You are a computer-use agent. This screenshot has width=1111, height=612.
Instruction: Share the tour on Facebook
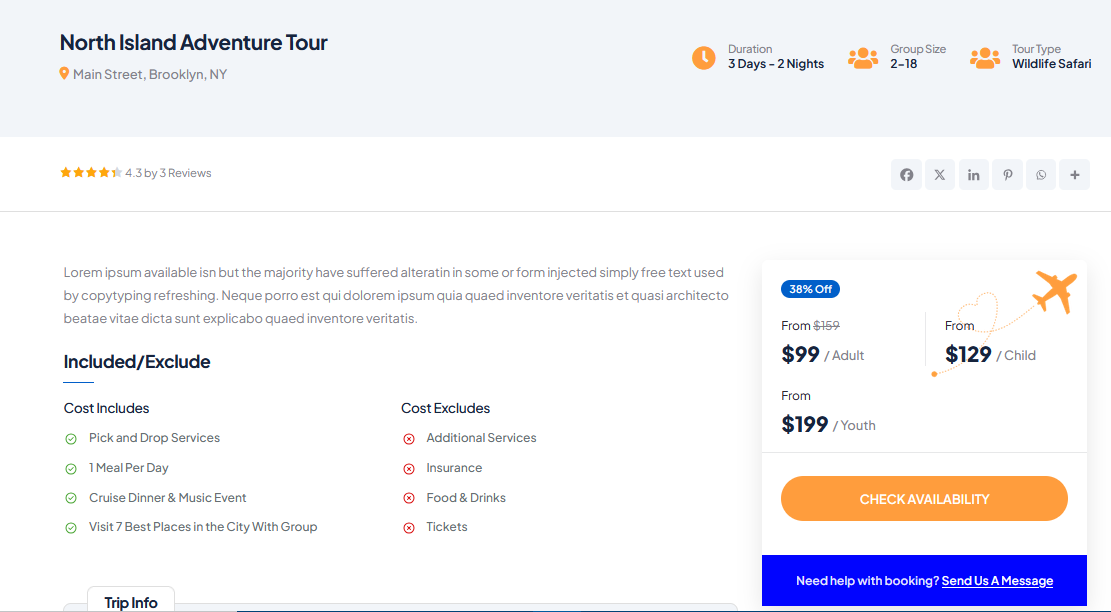point(906,175)
